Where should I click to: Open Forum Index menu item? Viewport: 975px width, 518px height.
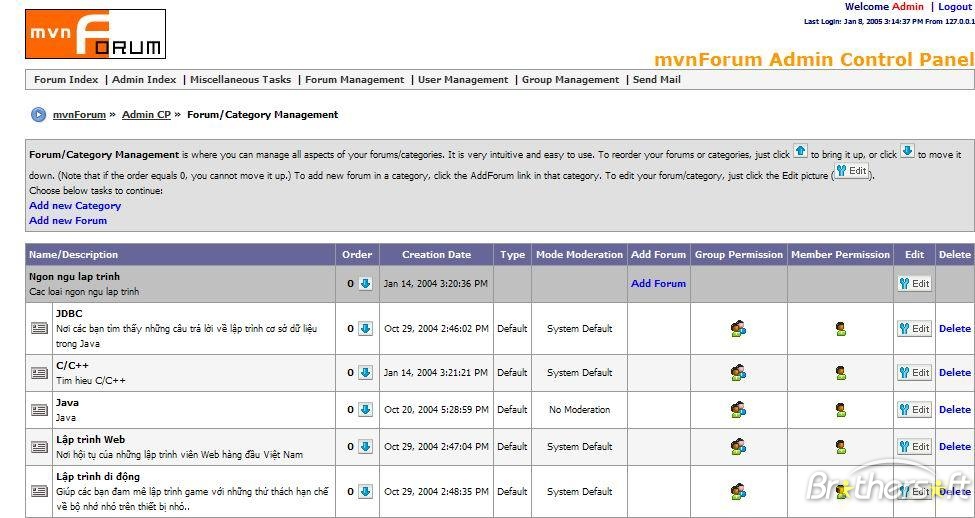pyautogui.click(x=66, y=80)
